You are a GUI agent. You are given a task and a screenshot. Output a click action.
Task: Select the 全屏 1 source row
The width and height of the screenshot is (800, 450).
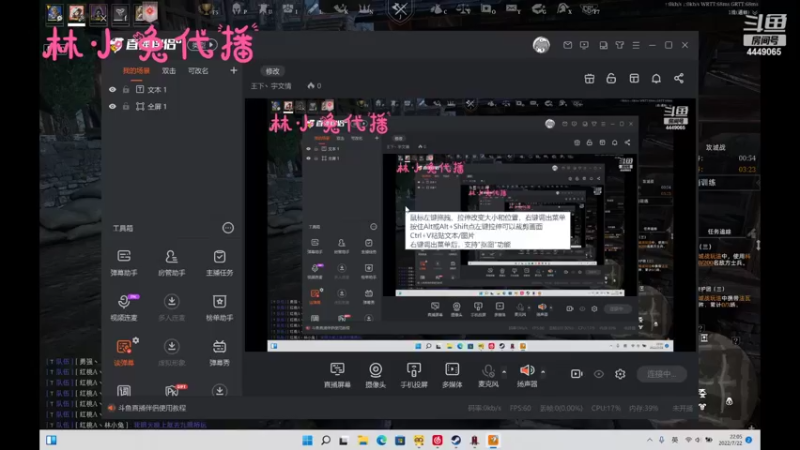172,107
